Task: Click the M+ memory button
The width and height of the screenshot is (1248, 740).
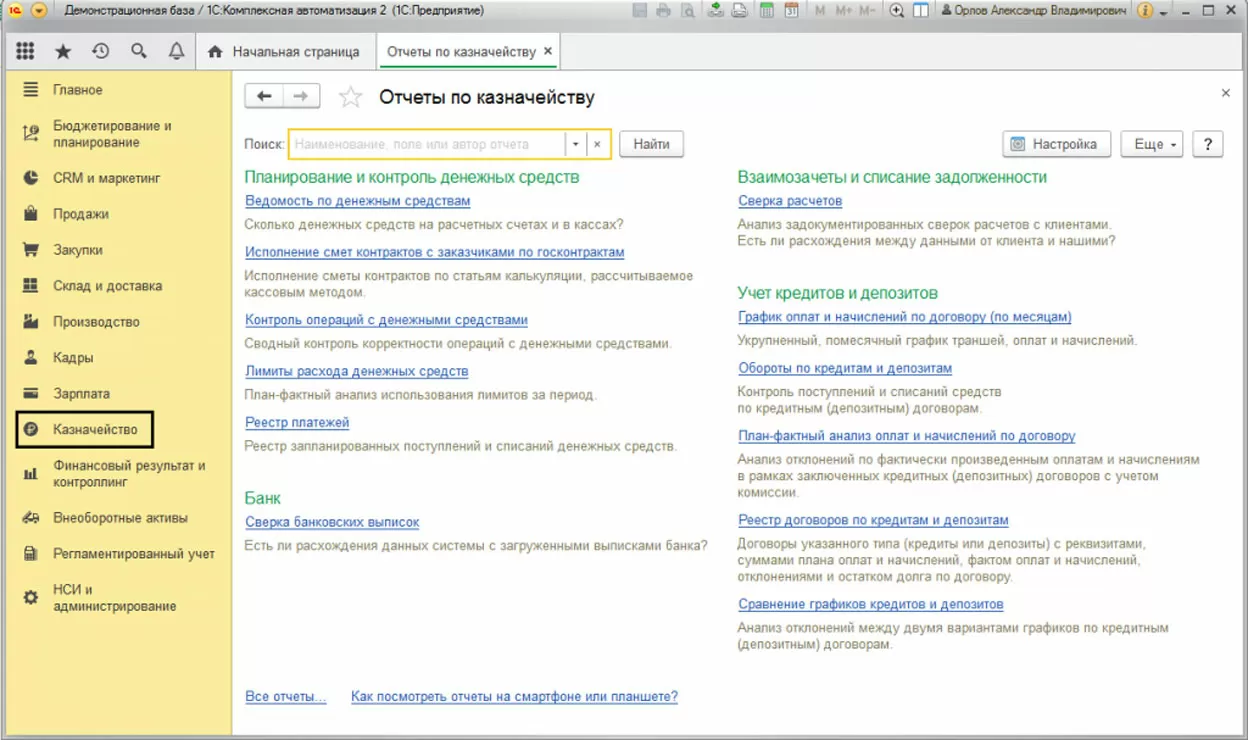Action: click(843, 11)
